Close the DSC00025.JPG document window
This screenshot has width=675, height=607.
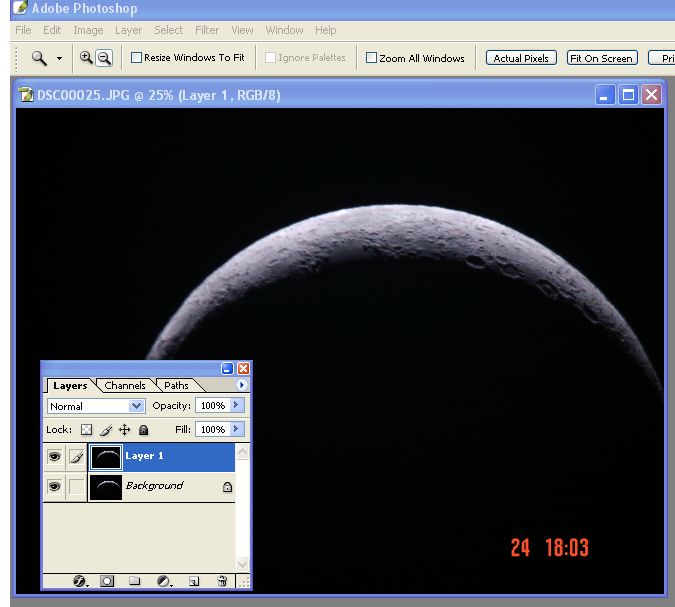click(651, 95)
